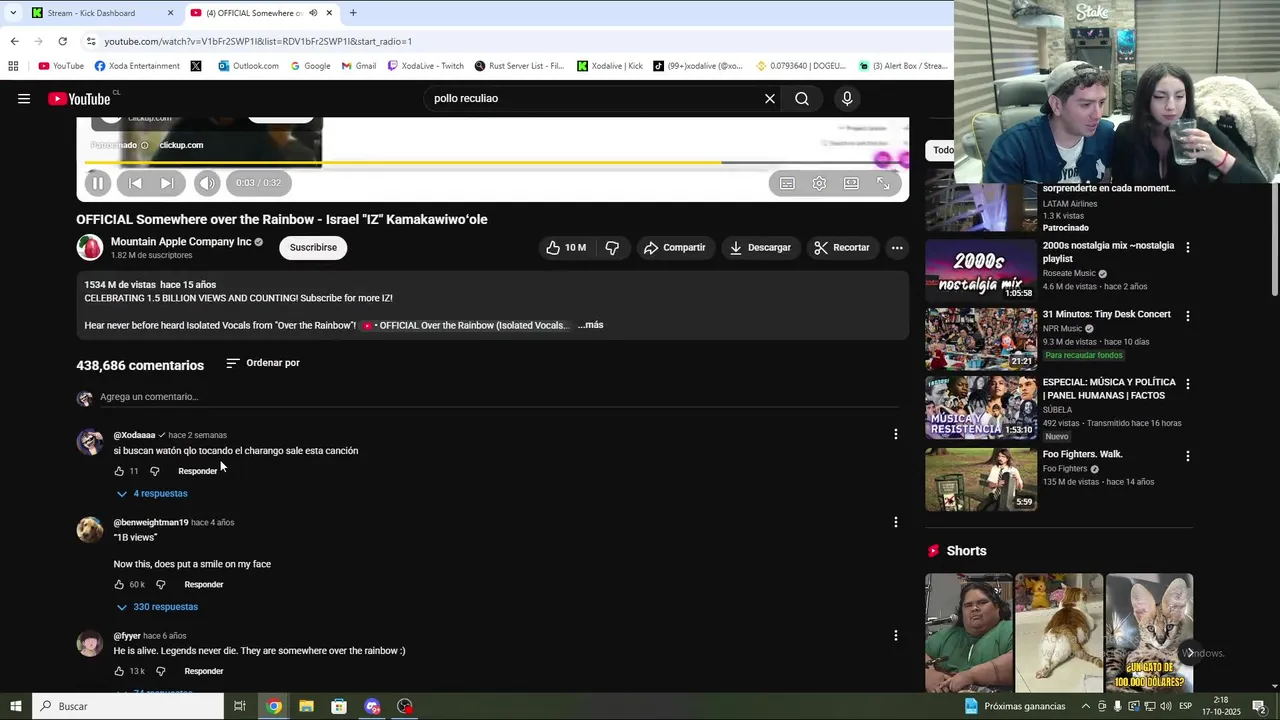The height and width of the screenshot is (720, 1280).
Task: Share the video via Compartir
Action: pyautogui.click(x=675, y=248)
